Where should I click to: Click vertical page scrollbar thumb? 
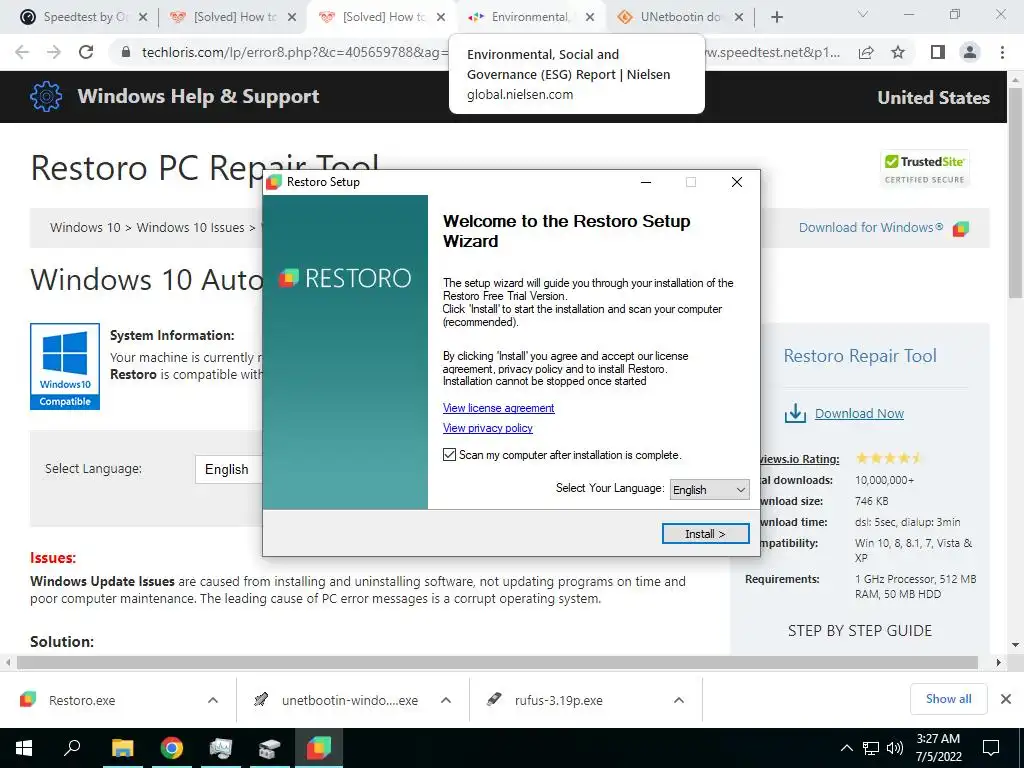(1016, 193)
